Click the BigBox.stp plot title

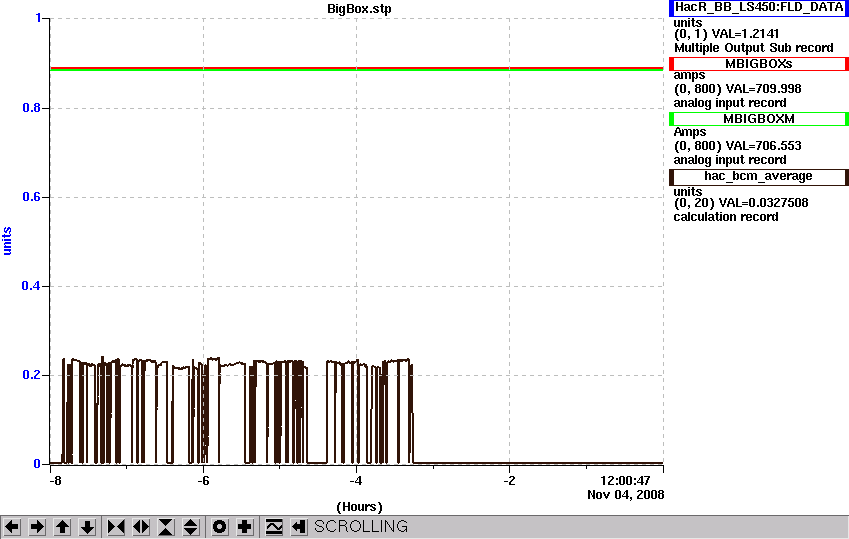(x=360, y=9)
